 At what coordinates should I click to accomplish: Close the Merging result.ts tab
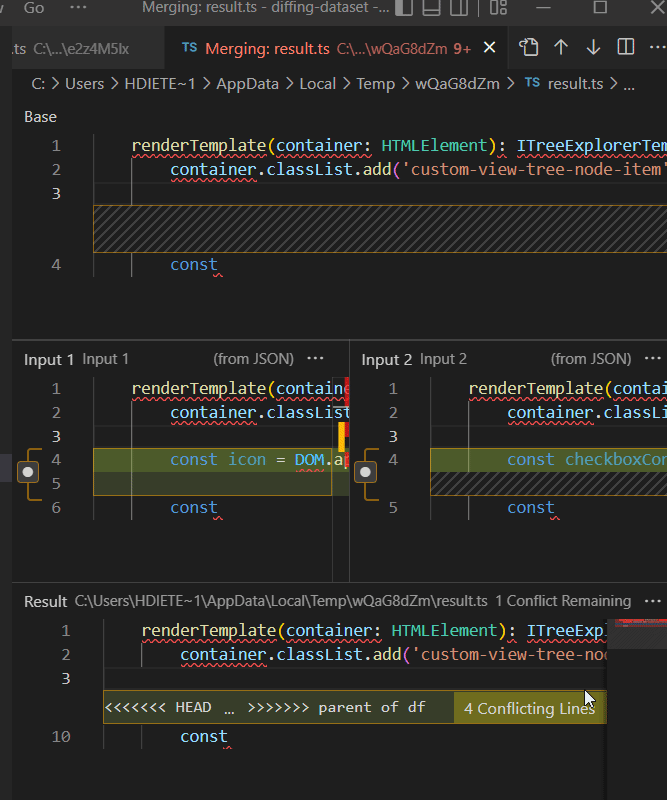(488, 47)
